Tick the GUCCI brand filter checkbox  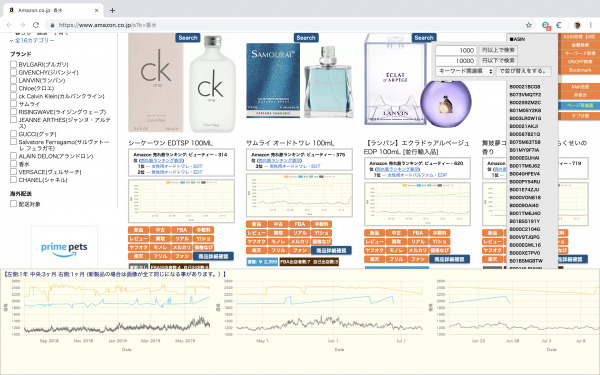point(13,134)
